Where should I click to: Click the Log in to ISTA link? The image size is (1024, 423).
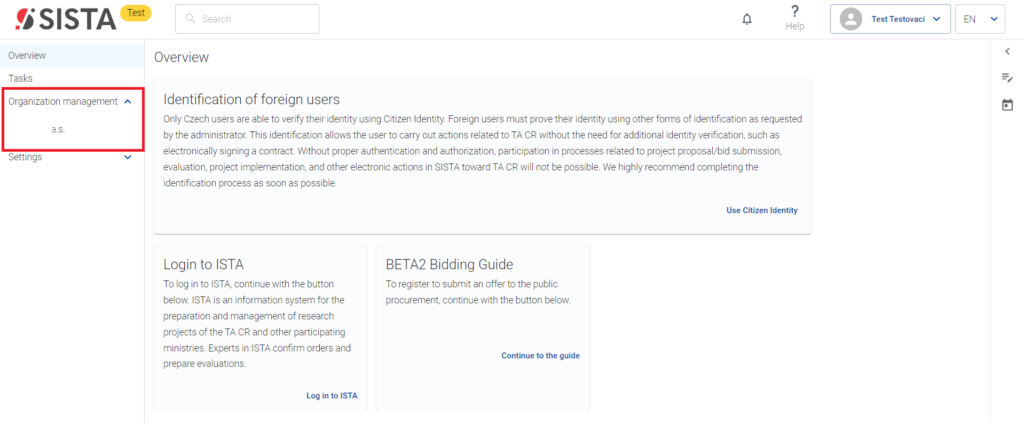(x=332, y=396)
